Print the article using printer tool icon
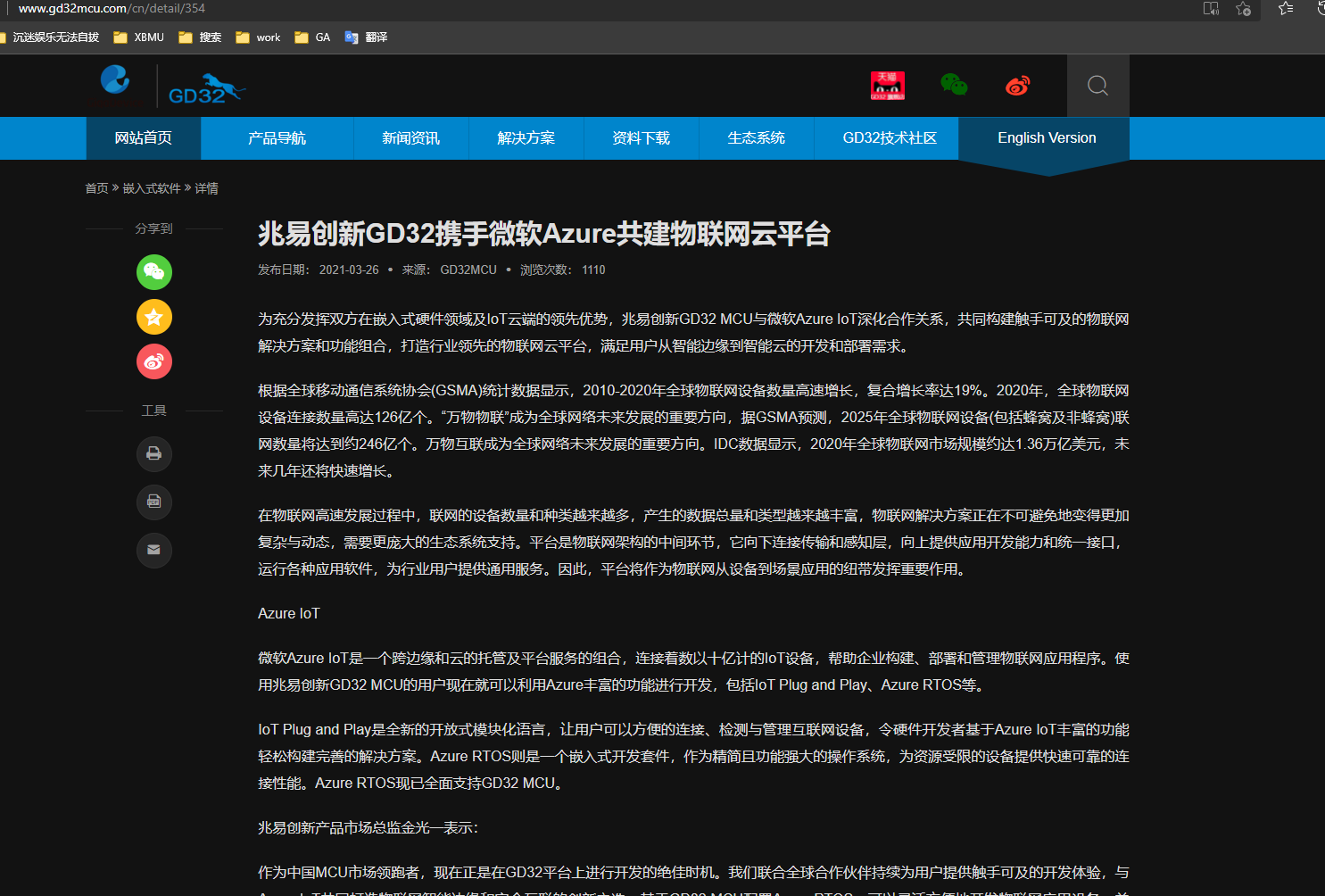 pos(154,453)
